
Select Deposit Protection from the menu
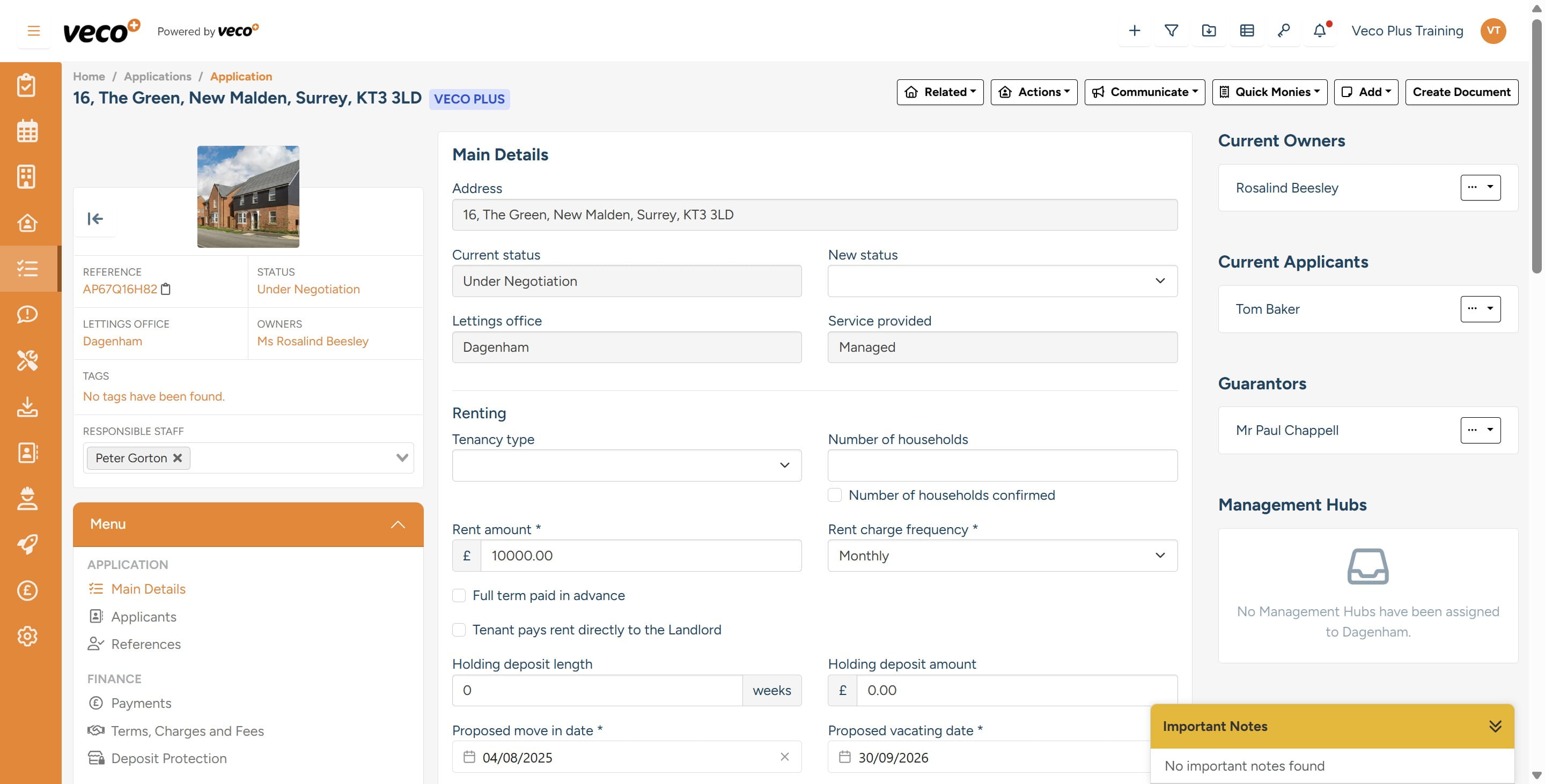click(x=168, y=758)
